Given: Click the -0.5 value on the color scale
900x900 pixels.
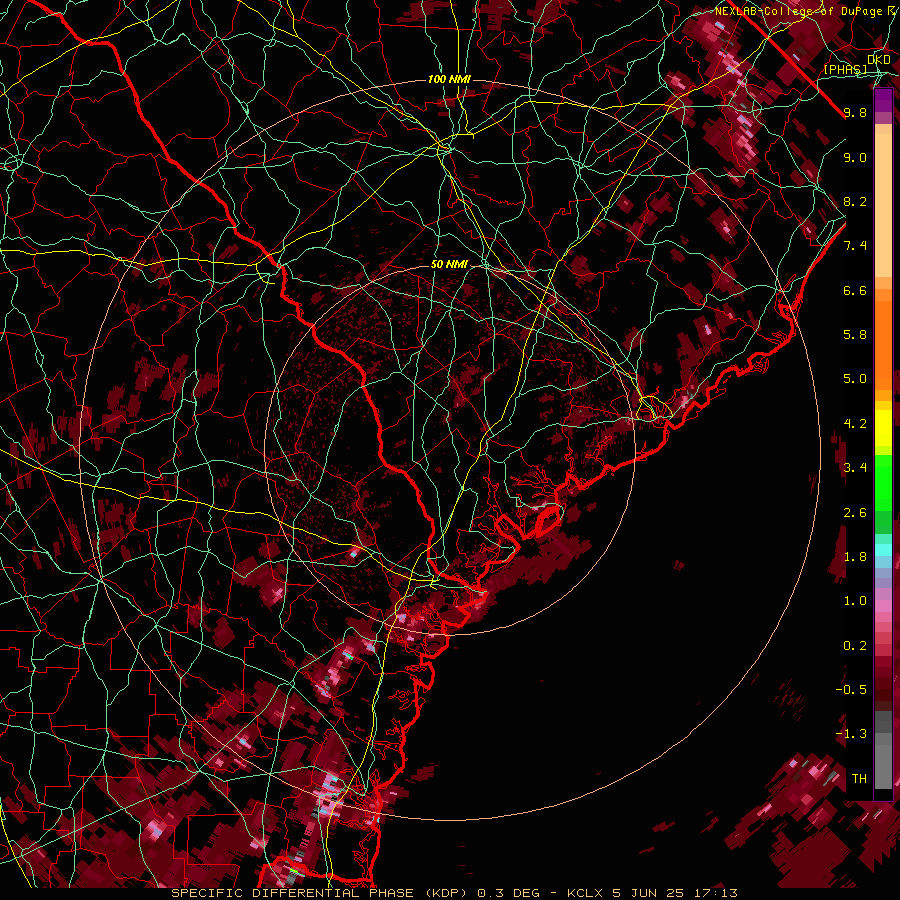Looking at the screenshot, I should click(x=851, y=690).
